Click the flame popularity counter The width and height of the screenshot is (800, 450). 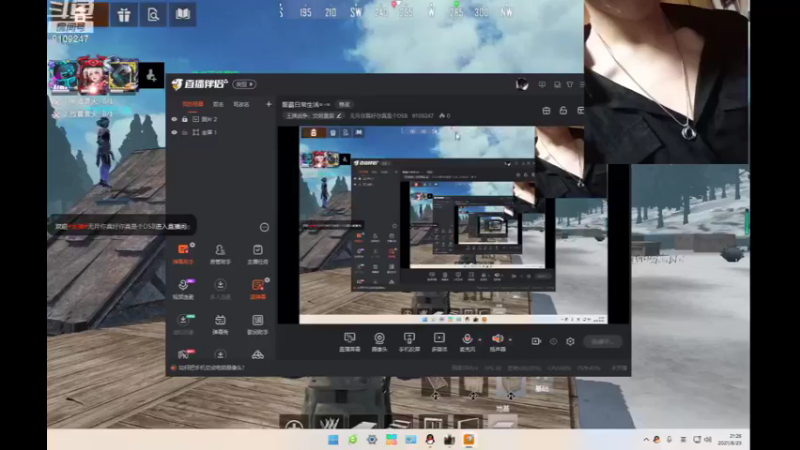[444, 116]
